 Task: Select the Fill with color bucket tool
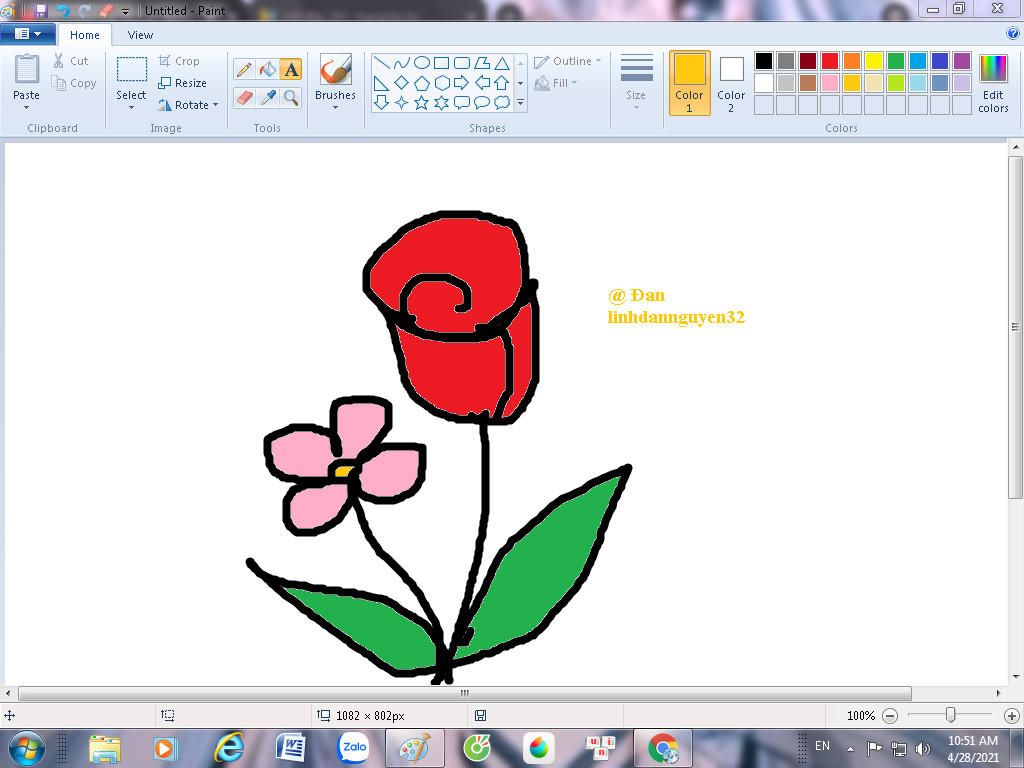(x=268, y=69)
